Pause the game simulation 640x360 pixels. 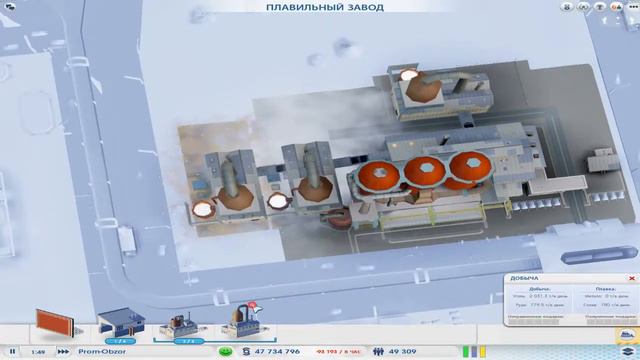tap(12, 351)
